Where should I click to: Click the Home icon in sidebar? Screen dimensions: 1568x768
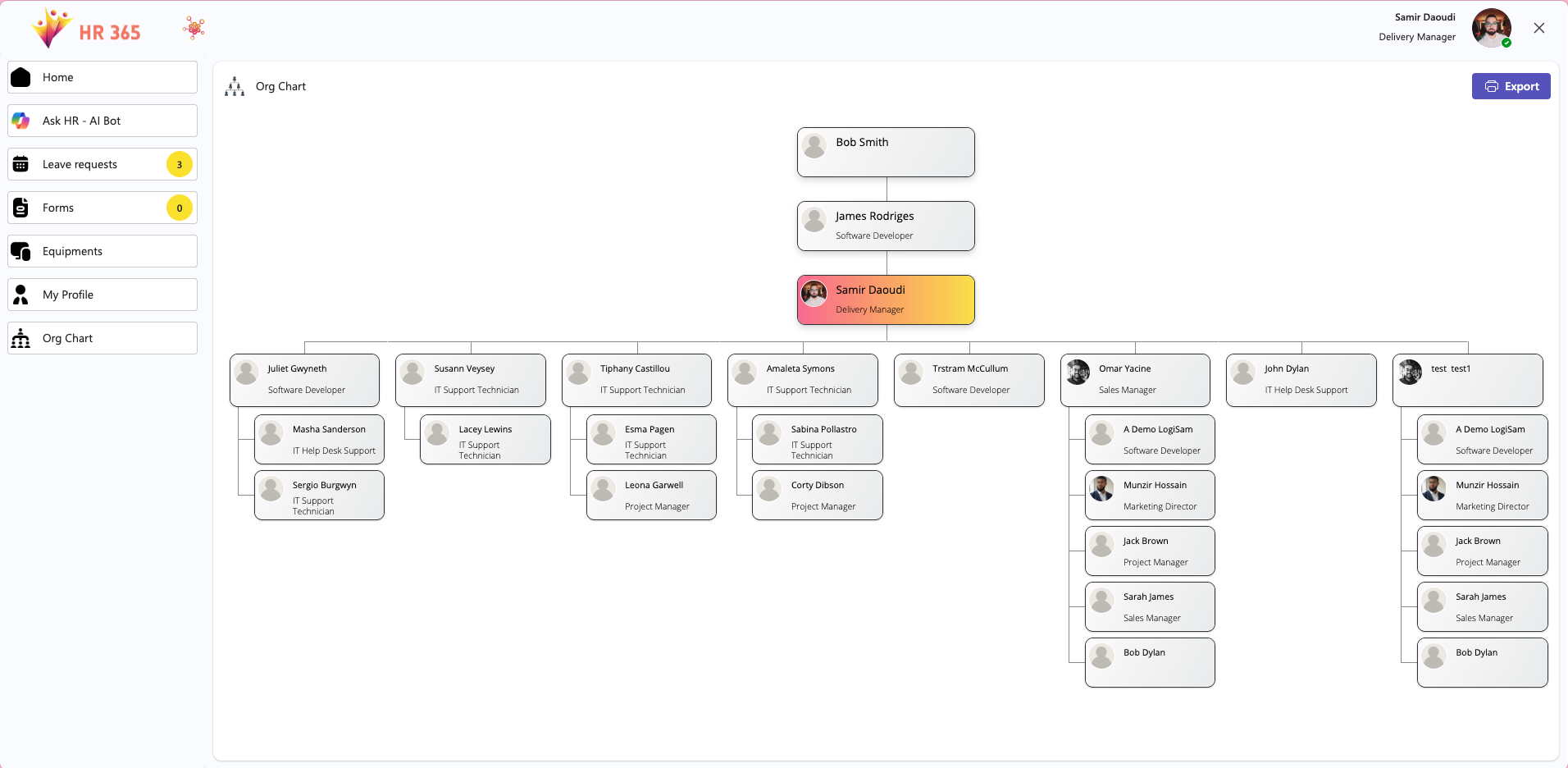point(21,77)
